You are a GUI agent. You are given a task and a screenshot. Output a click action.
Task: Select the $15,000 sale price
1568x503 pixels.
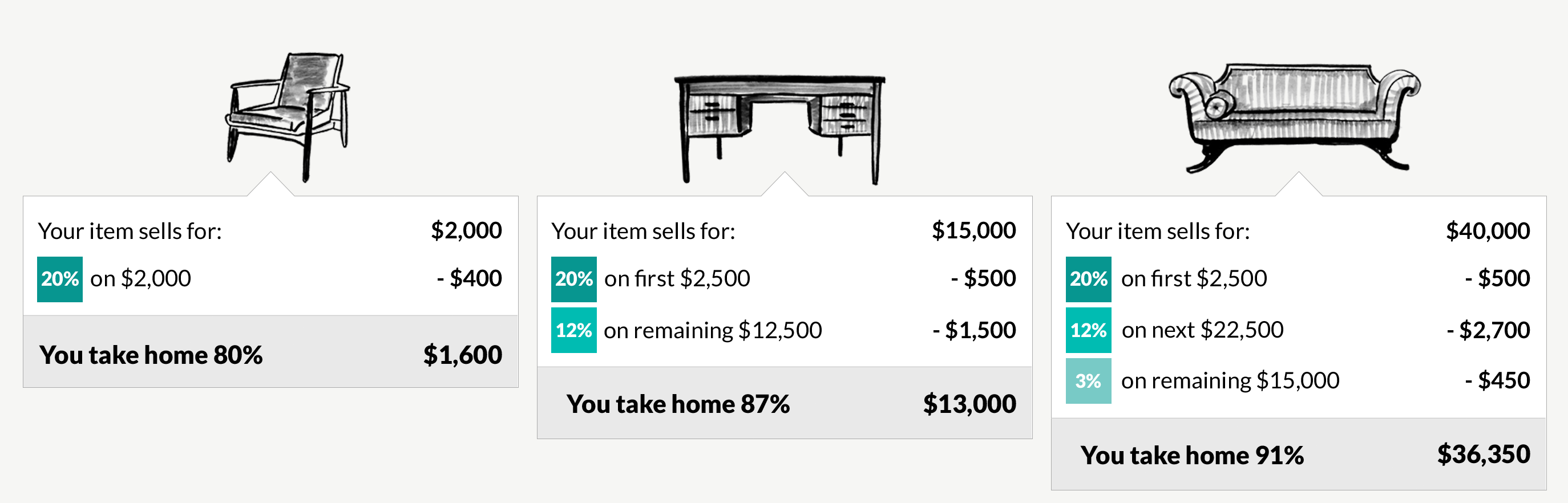pyautogui.click(x=974, y=230)
